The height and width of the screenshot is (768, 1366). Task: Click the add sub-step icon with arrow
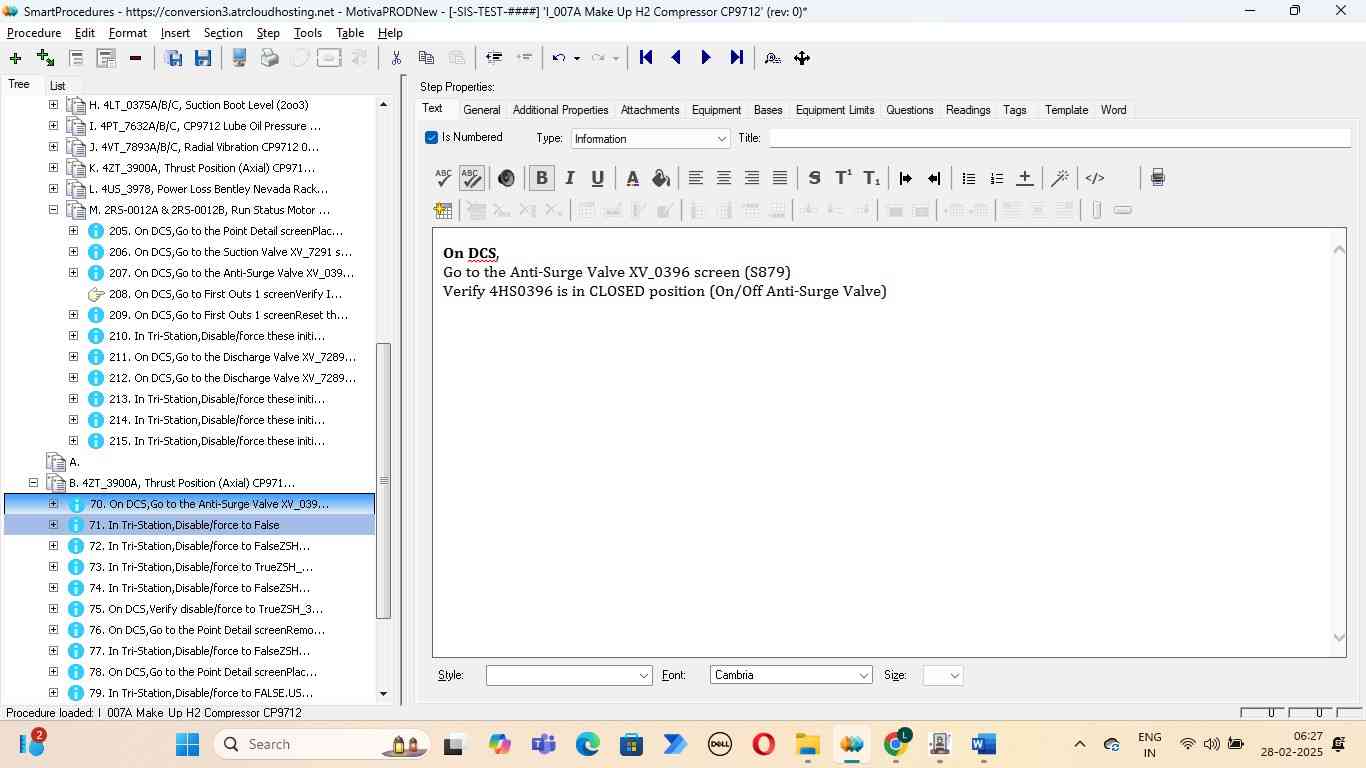45,58
